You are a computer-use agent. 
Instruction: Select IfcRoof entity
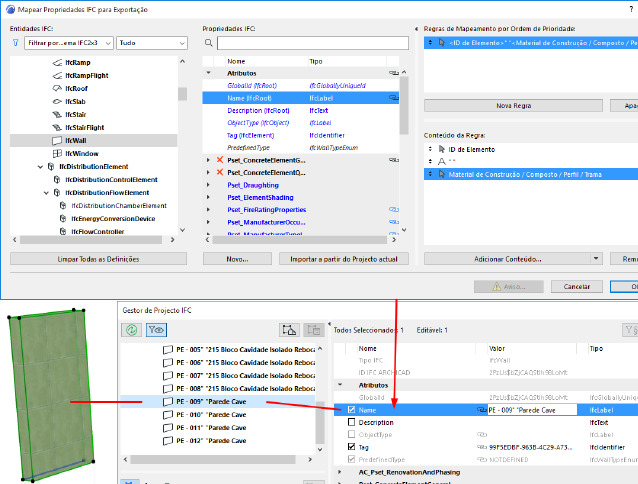point(76,89)
